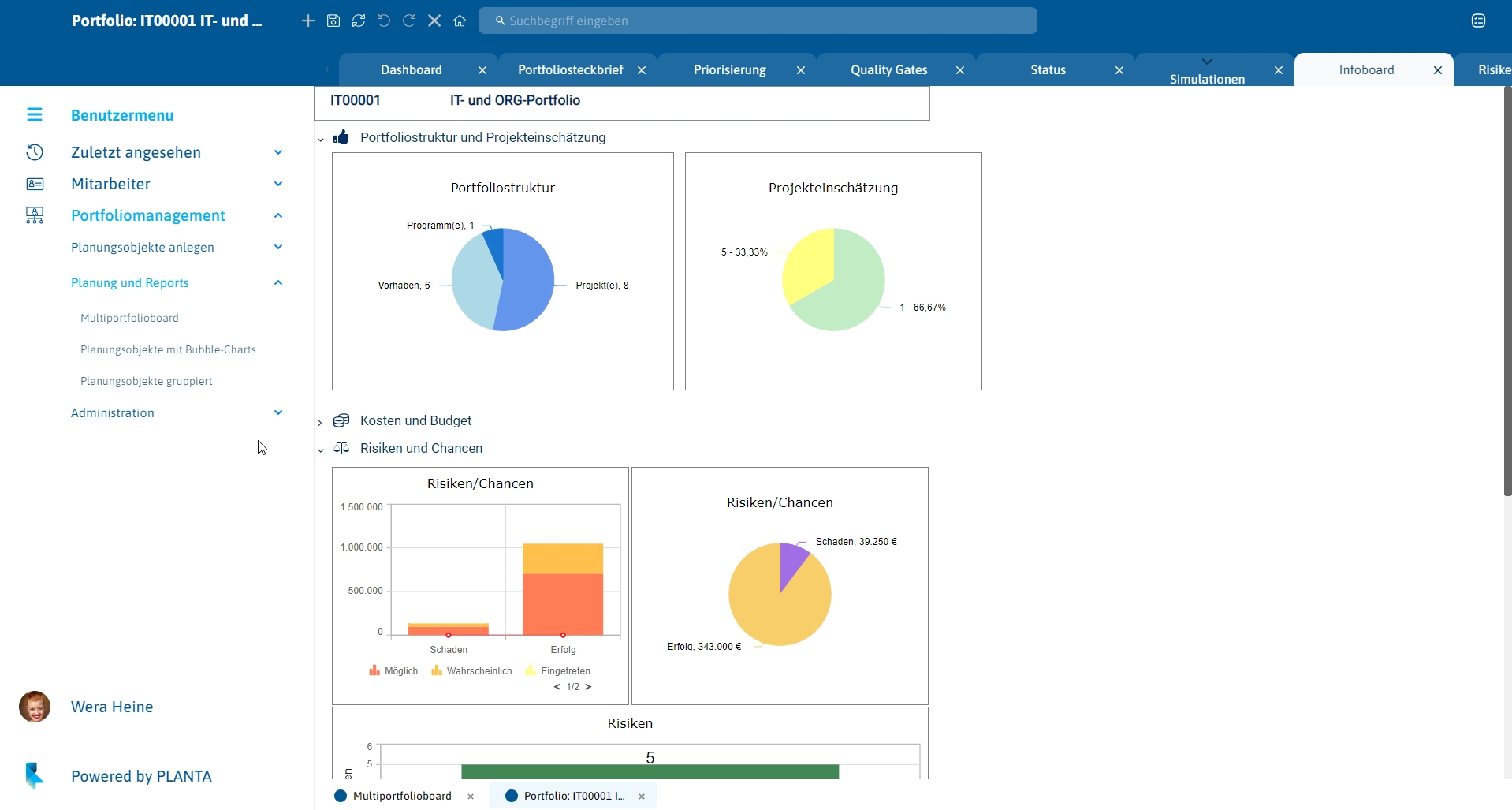Click the thumbs-up Portfoliostruktur section icon
Screen dimensions: 1512x810
(341, 137)
